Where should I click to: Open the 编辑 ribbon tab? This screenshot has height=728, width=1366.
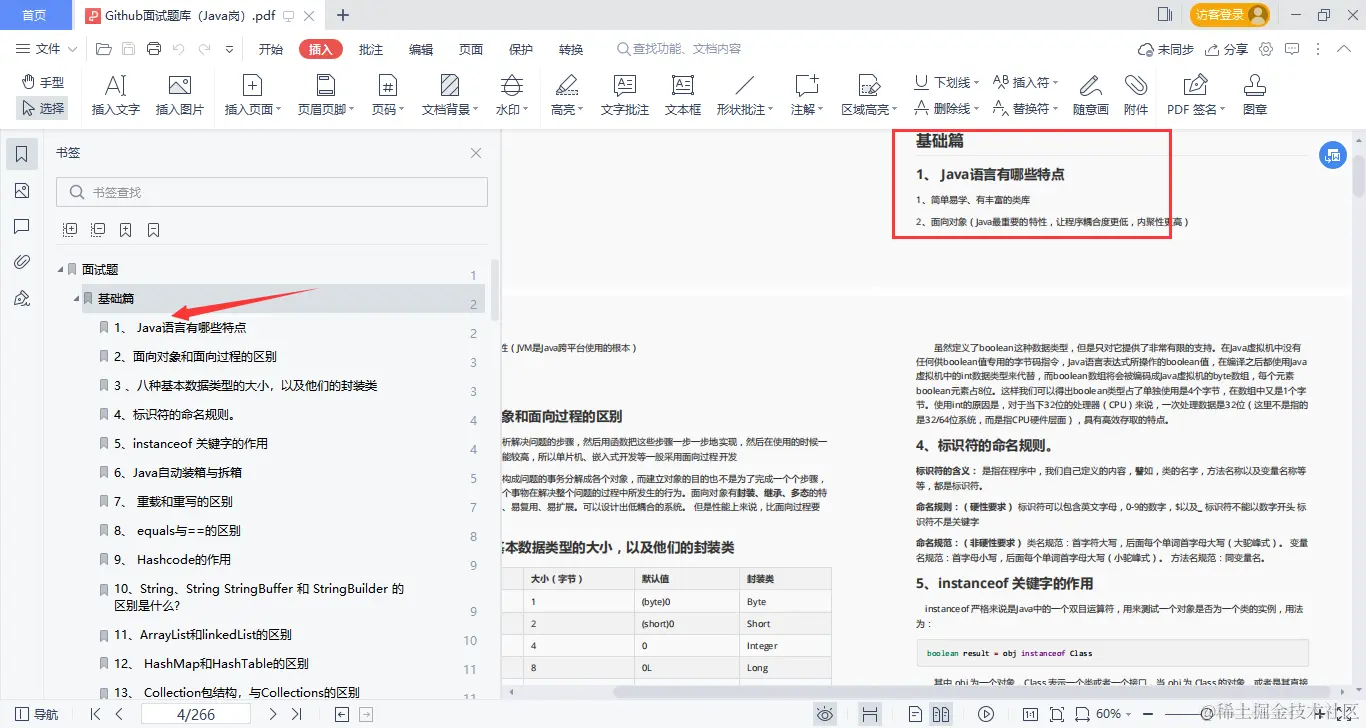click(x=420, y=47)
